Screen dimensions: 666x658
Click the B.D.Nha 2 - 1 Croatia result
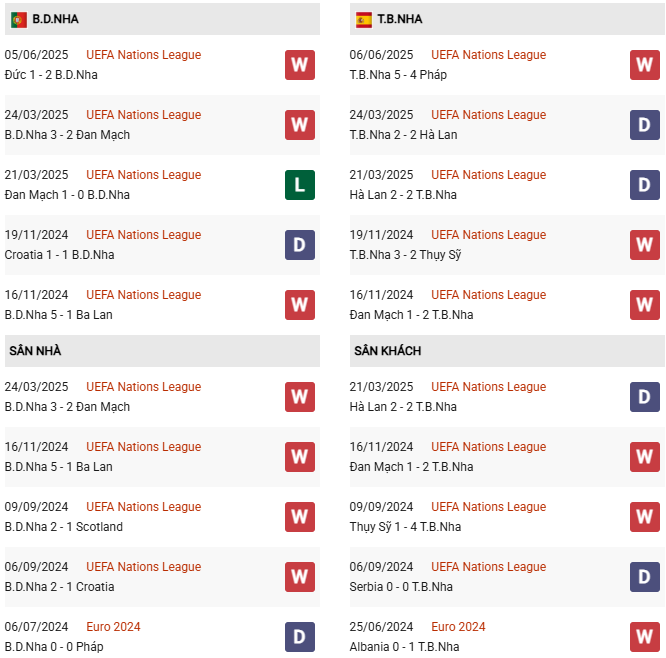[x=59, y=587]
